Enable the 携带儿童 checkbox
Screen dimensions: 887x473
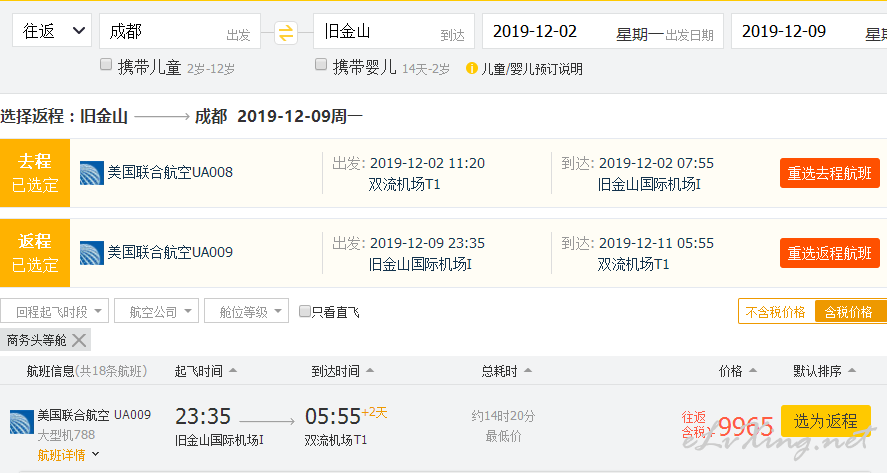point(106,65)
